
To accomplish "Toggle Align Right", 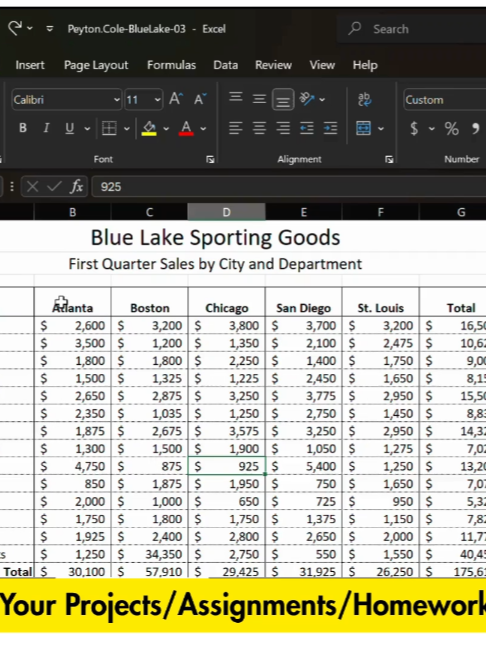I will (x=283, y=128).
